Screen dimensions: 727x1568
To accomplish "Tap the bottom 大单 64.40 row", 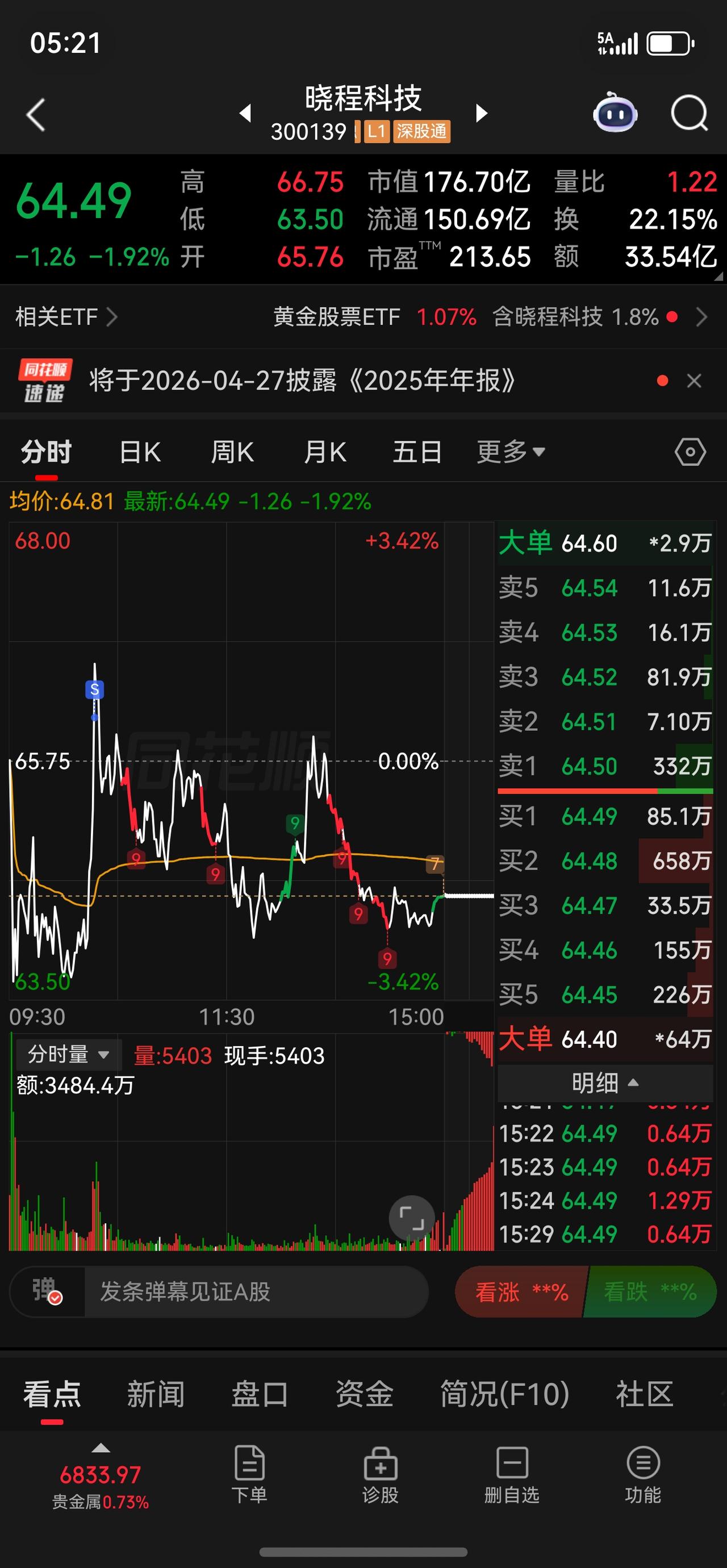I will tap(605, 1039).
